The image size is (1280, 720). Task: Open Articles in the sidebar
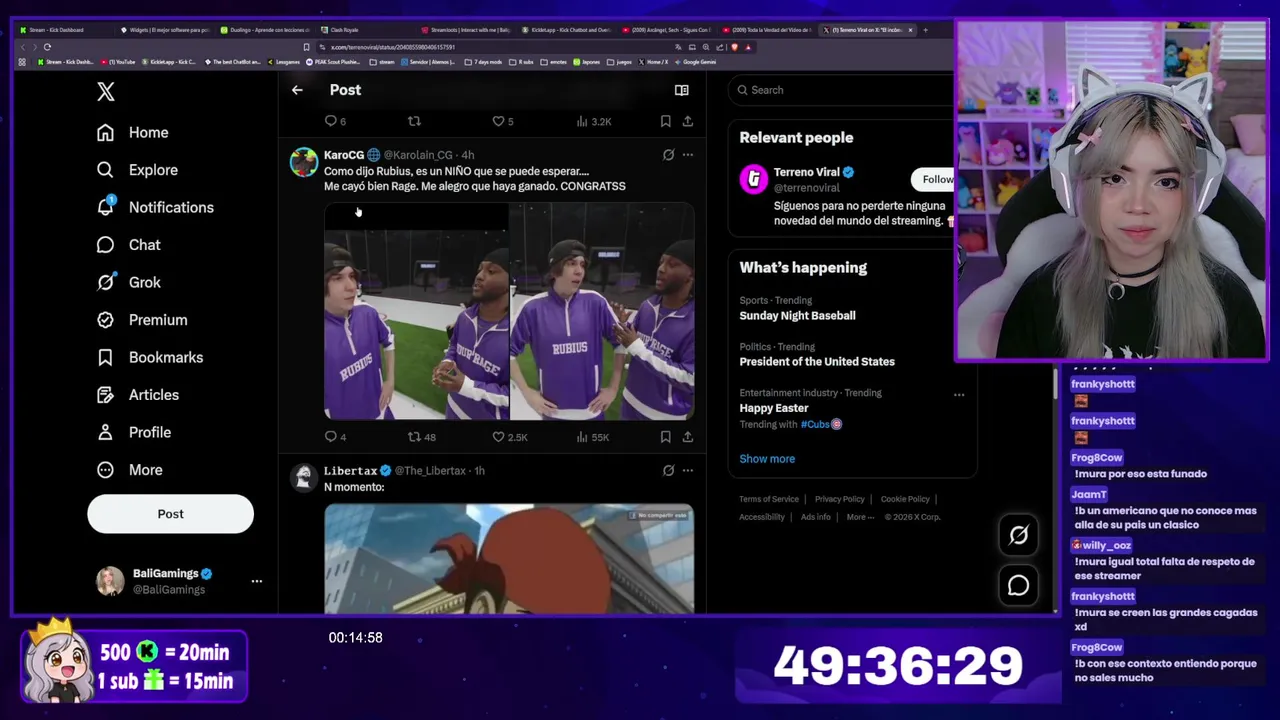(x=138, y=395)
